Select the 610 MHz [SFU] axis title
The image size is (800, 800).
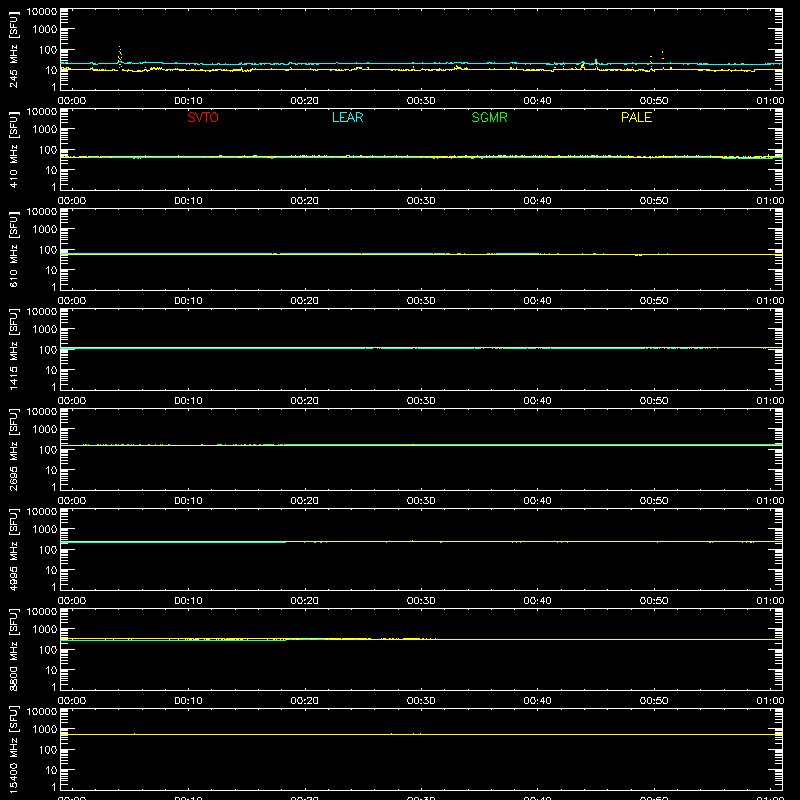(x=13, y=249)
